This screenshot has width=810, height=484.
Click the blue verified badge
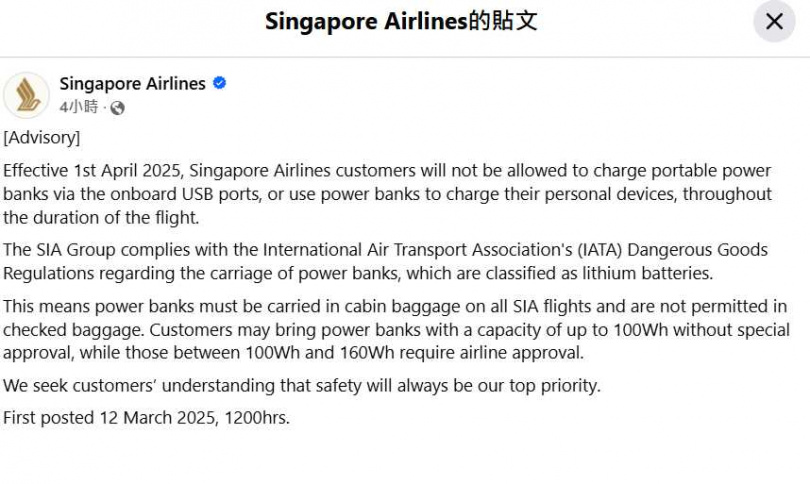(x=220, y=84)
